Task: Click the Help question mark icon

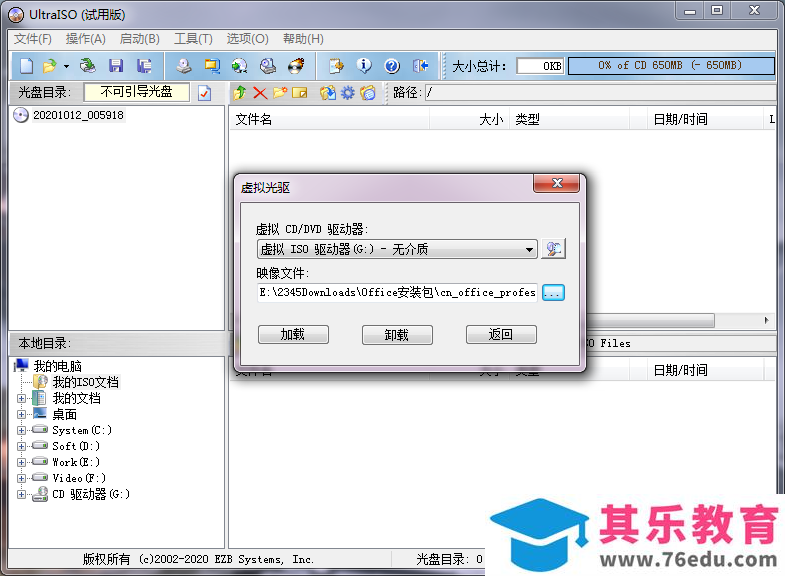Action: (x=392, y=66)
